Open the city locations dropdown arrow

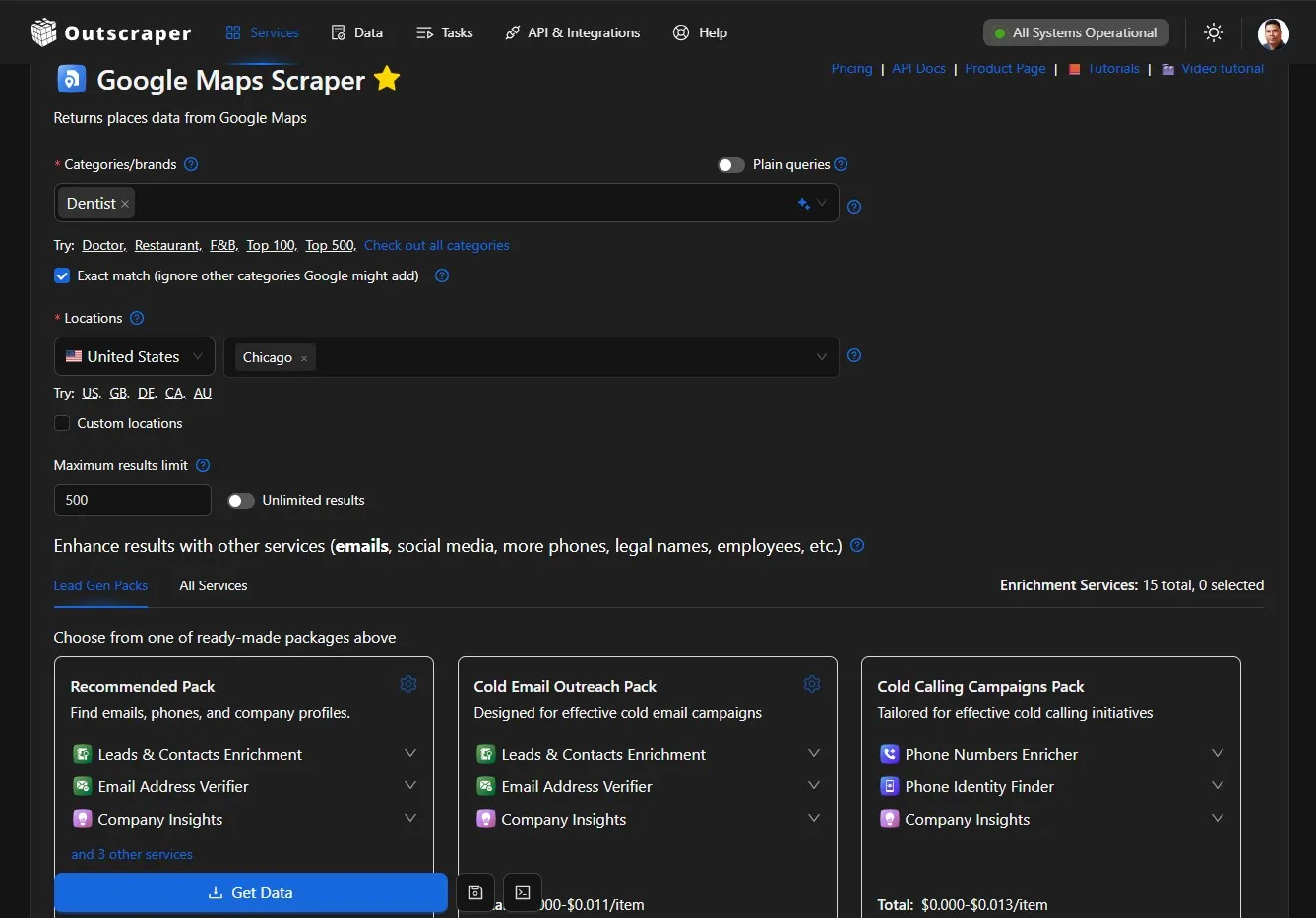coord(822,357)
